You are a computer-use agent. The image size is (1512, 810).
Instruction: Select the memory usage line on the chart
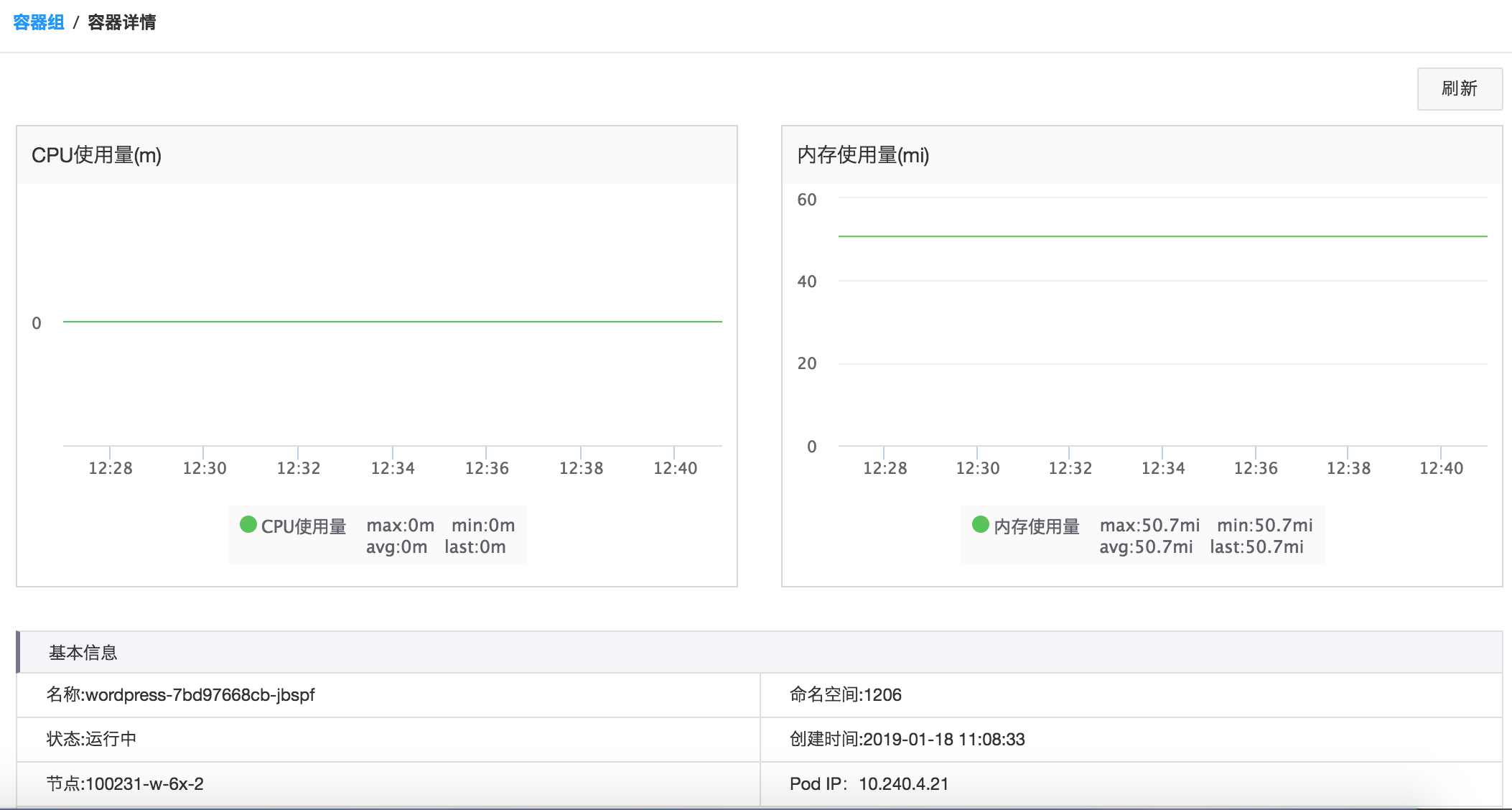[x=1149, y=234]
